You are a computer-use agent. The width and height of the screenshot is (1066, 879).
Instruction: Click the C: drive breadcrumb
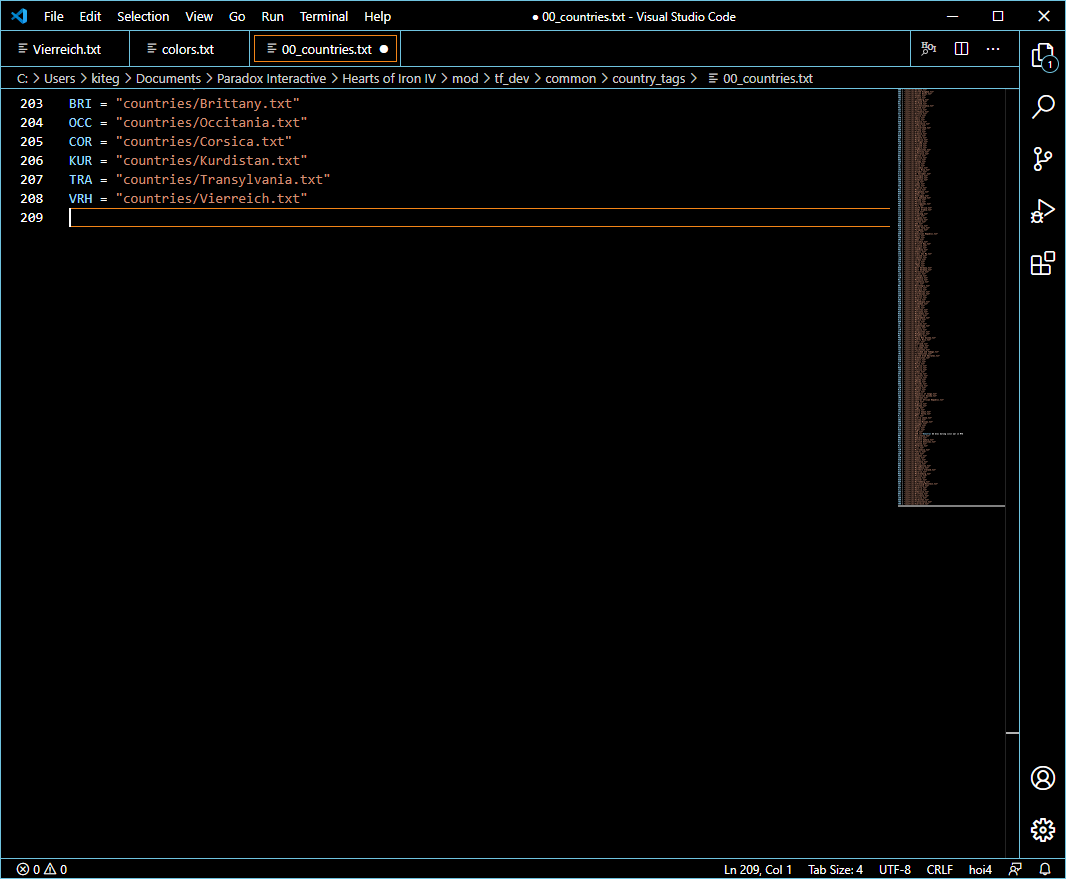pyautogui.click(x=22, y=78)
